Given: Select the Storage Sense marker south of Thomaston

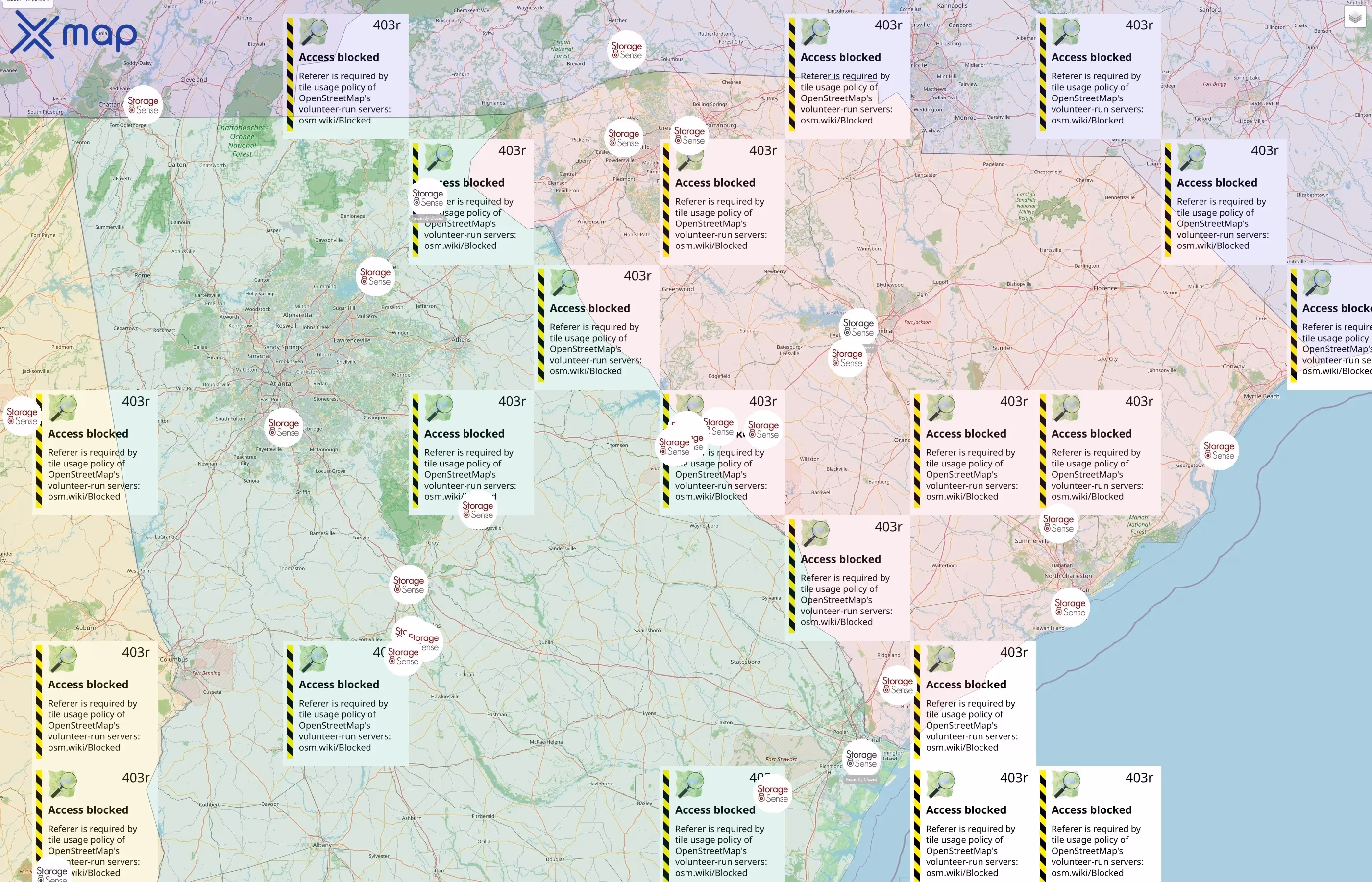Looking at the screenshot, I should coord(408,585).
